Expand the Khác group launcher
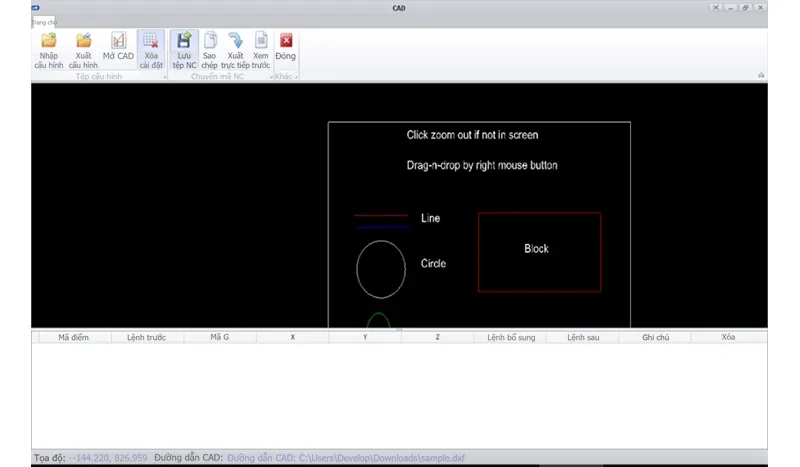The image size is (800, 467). (x=296, y=77)
